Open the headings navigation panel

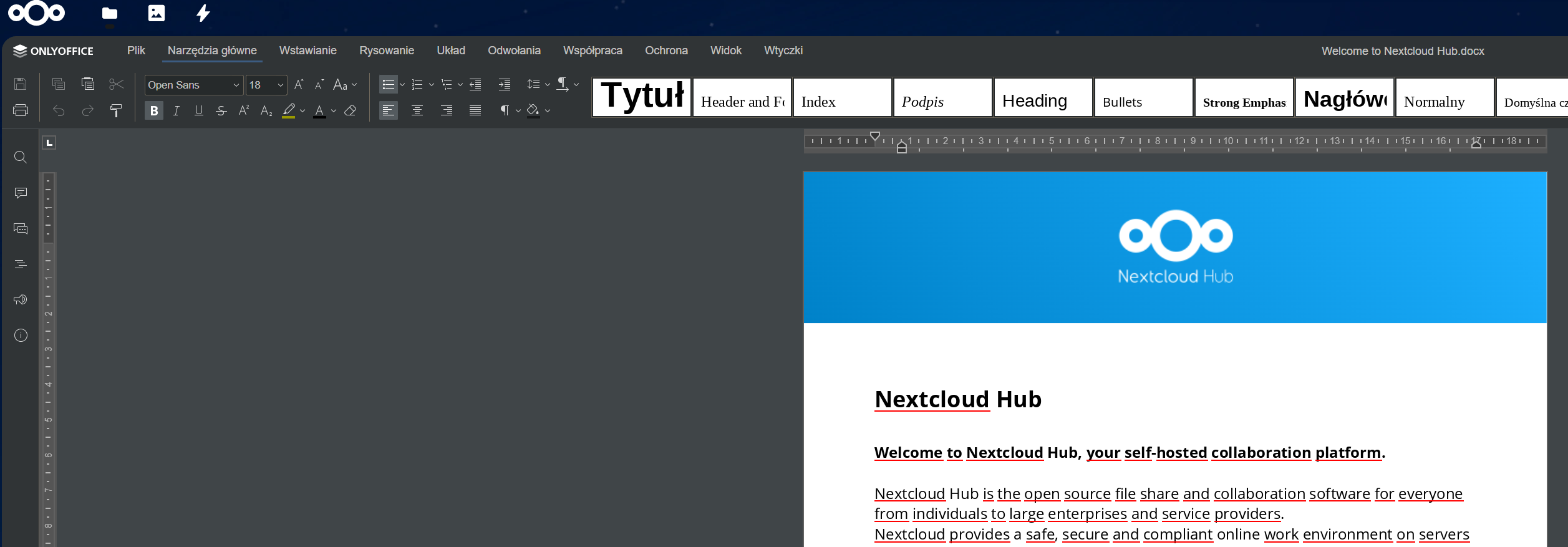pos(21,264)
